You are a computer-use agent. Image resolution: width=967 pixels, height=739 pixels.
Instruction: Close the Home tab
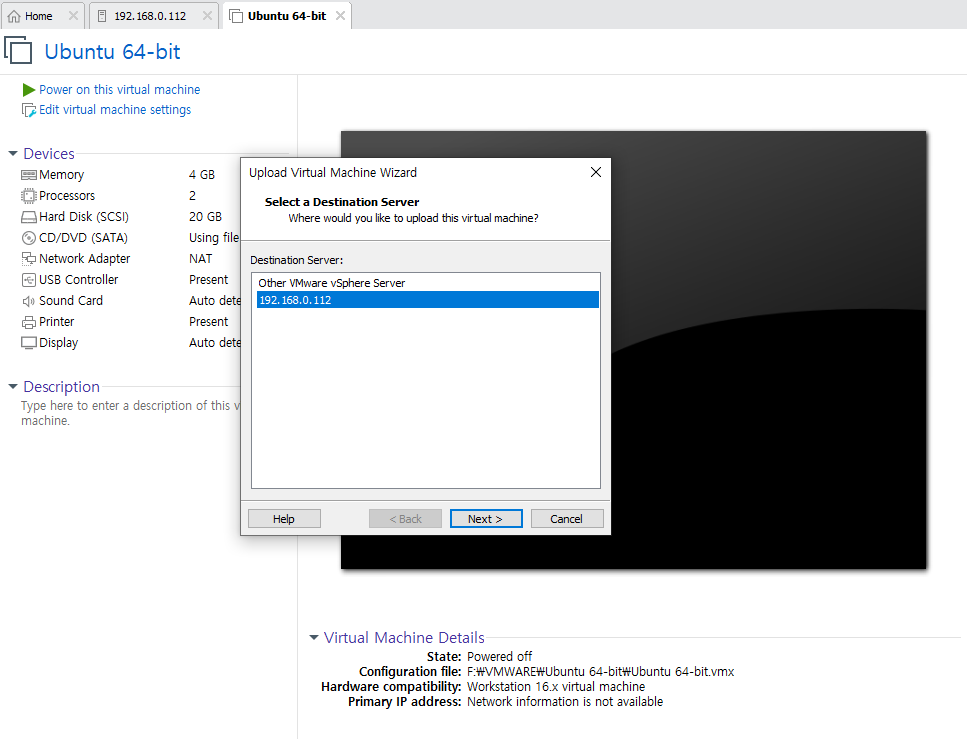click(73, 15)
